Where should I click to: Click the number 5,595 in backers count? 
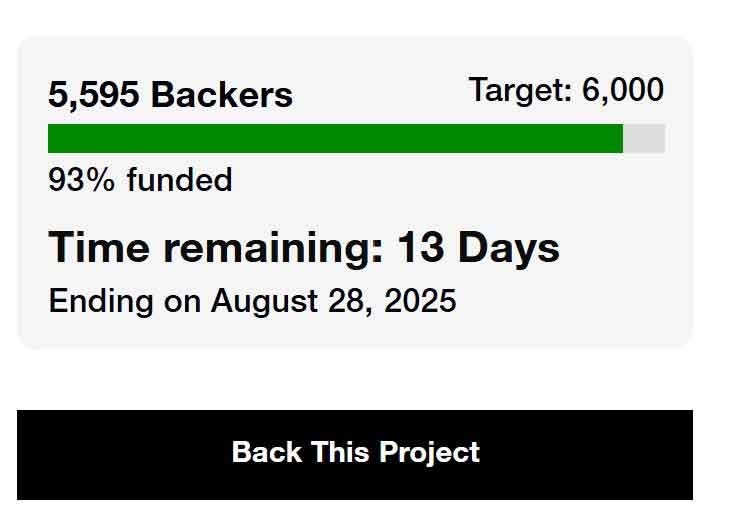[95, 95]
